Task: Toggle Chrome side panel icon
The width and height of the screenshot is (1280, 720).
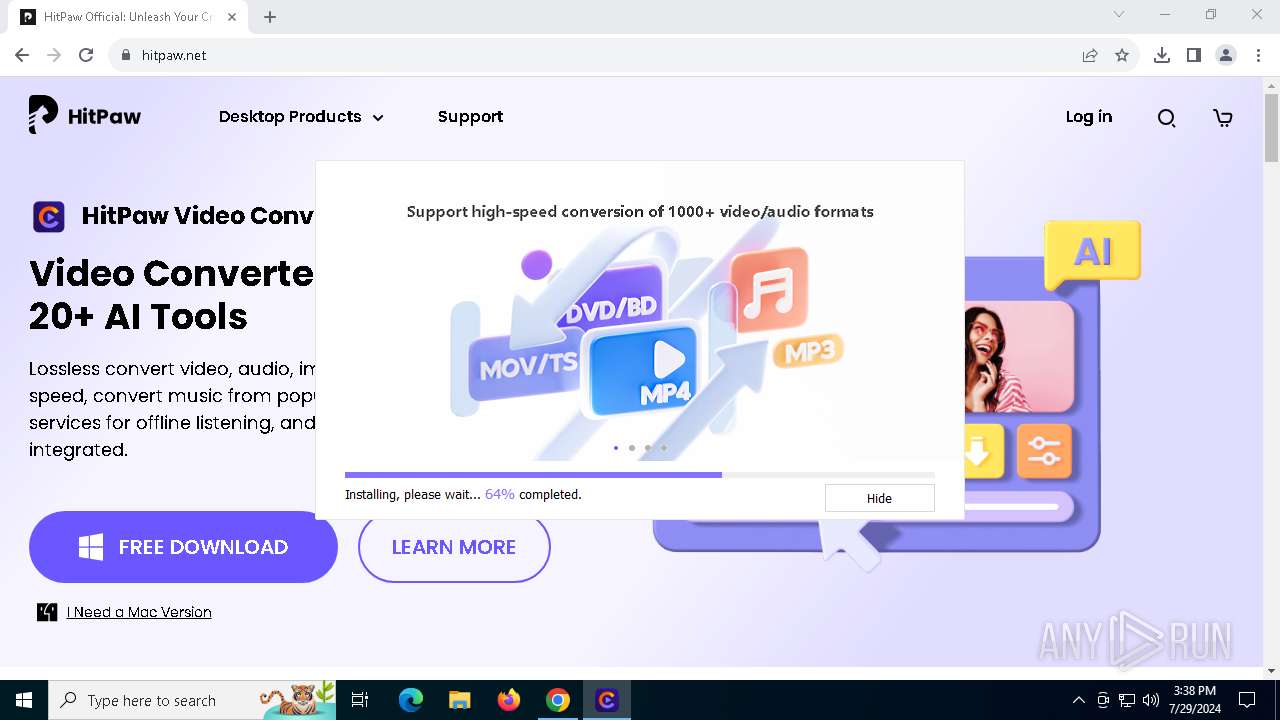Action: 1194,55
